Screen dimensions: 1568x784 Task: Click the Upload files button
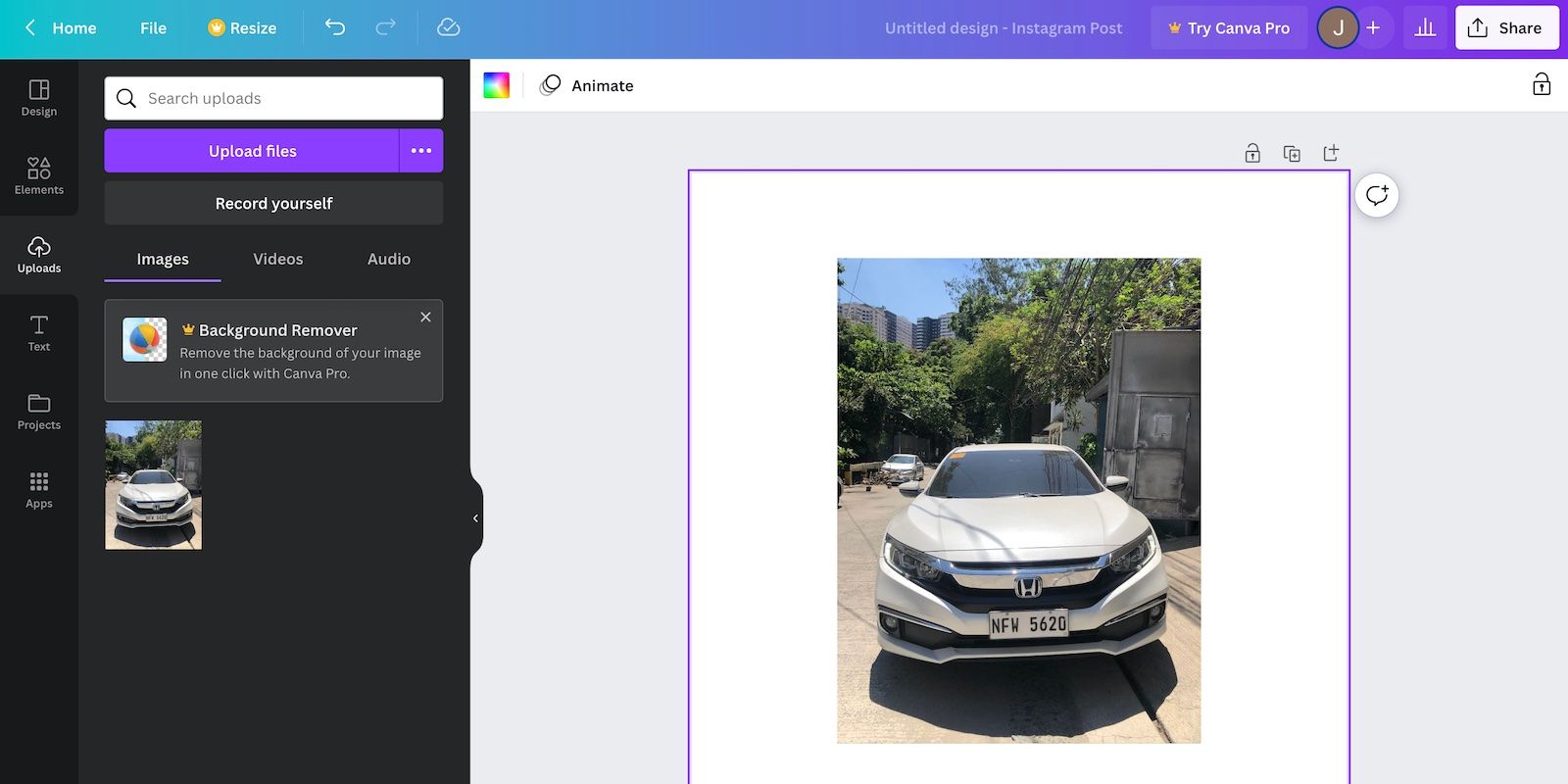point(252,151)
